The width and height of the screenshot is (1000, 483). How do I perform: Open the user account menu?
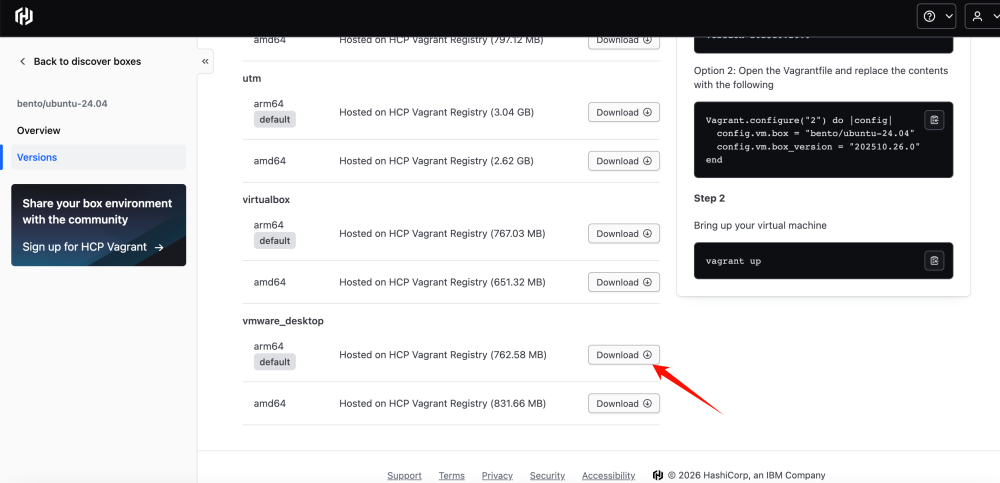tap(983, 17)
